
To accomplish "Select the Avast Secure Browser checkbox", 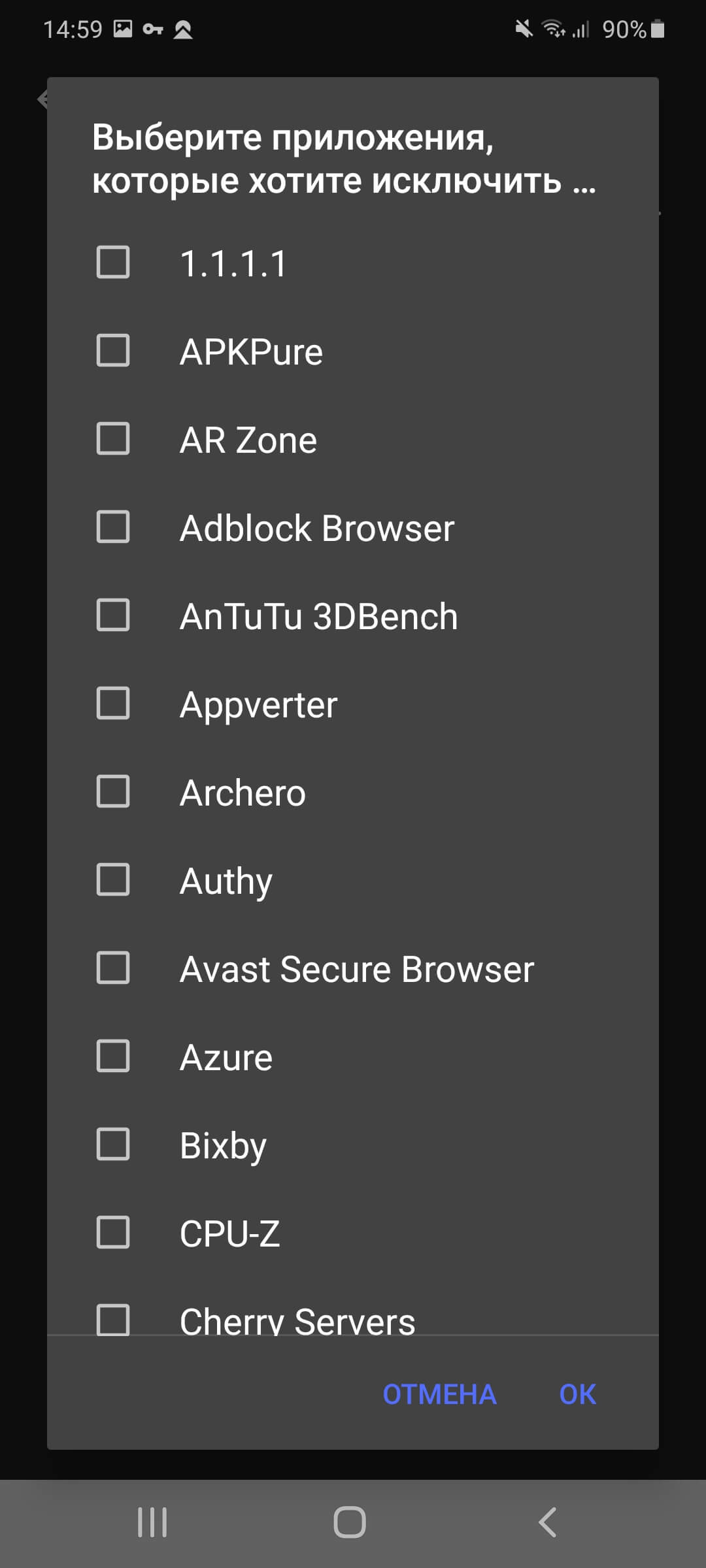I will pos(113,968).
